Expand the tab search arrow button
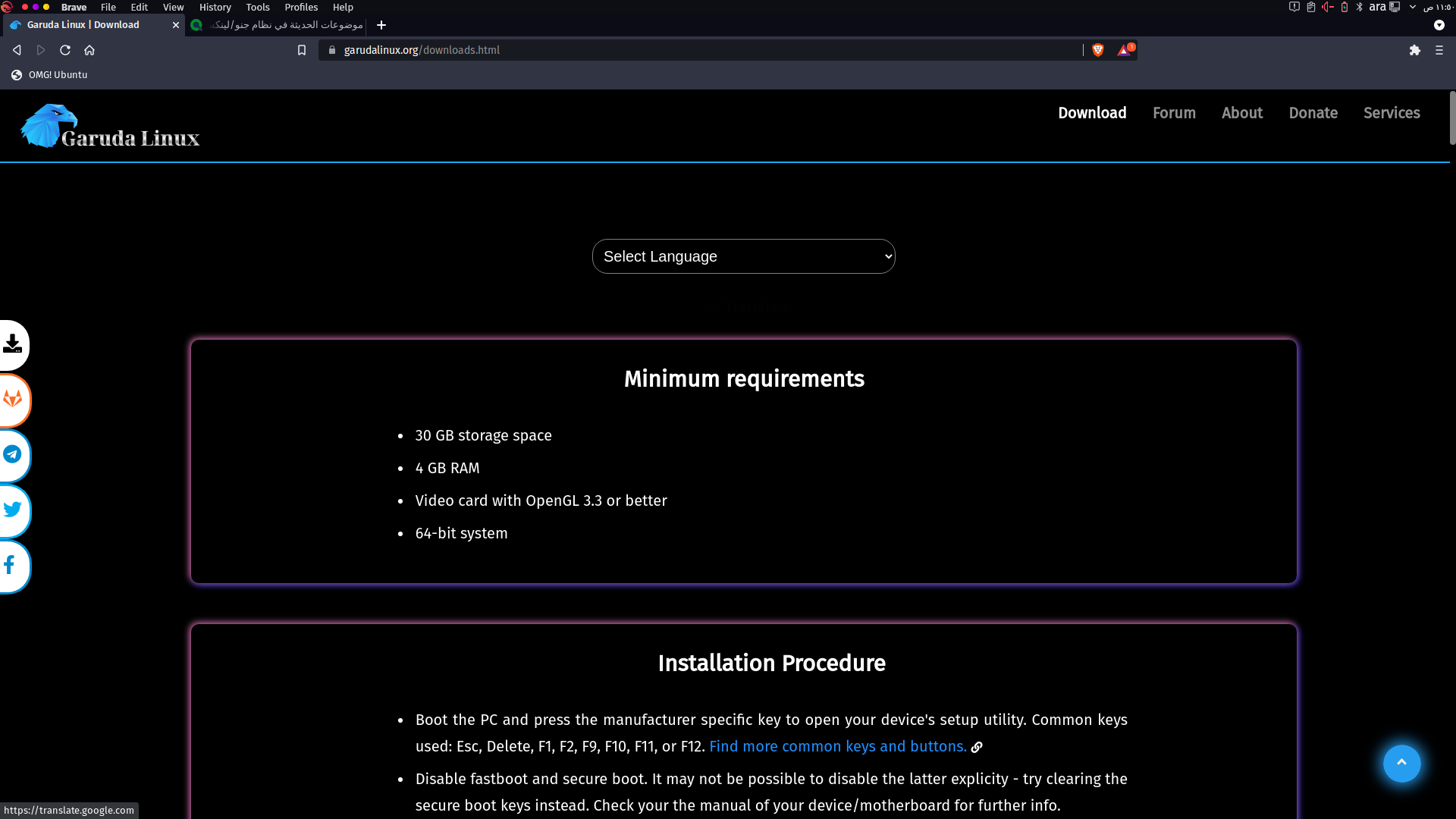This screenshot has width=1456, height=819. pos(1439,25)
